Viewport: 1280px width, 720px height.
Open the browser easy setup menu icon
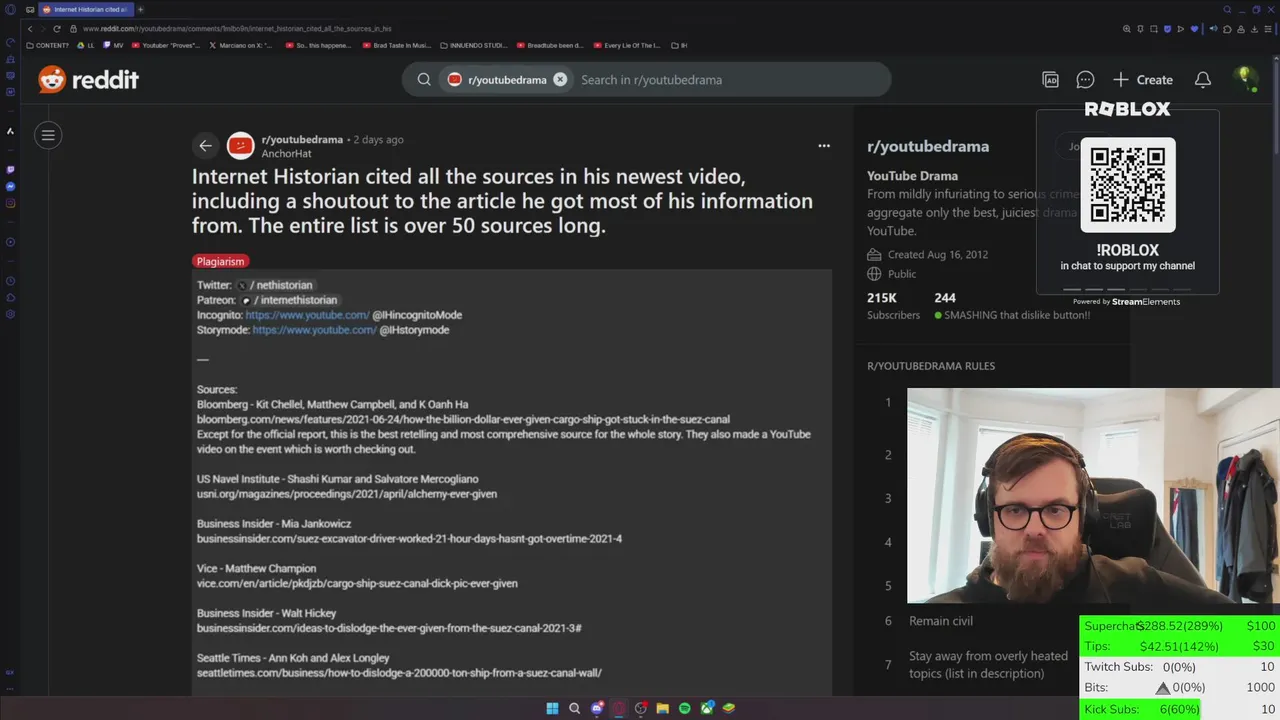point(1268,29)
